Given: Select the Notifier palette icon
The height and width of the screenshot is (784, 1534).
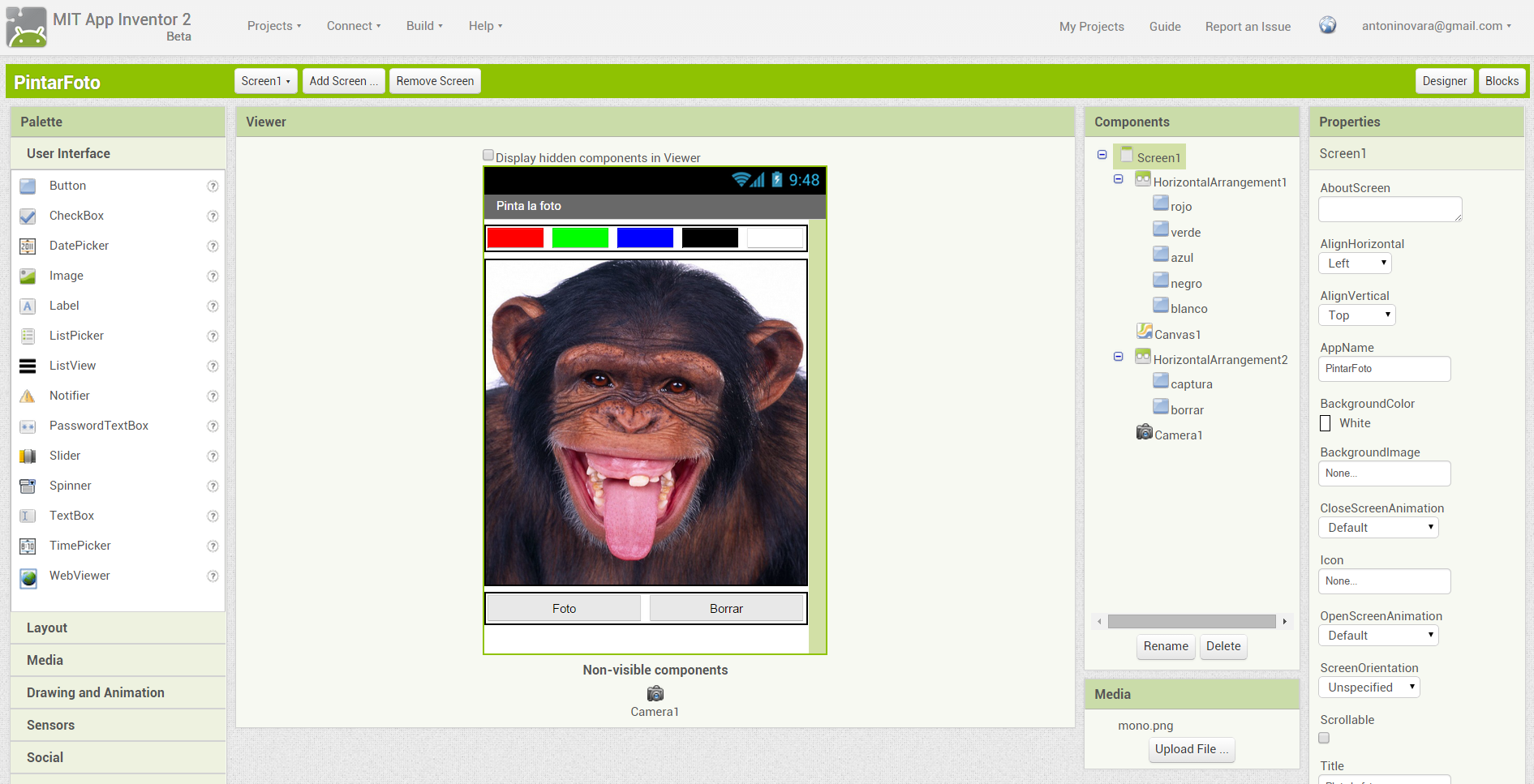Looking at the screenshot, I should pyautogui.click(x=27, y=396).
